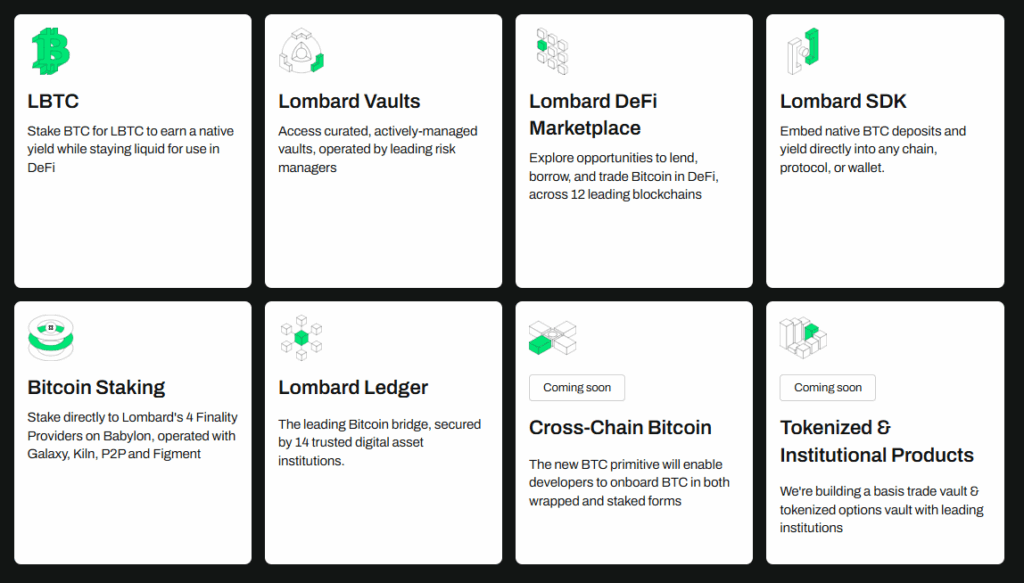Click the Tokenized & Institutional Products heading
The height and width of the screenshot is (583, 1024).
tap(876, 441)
